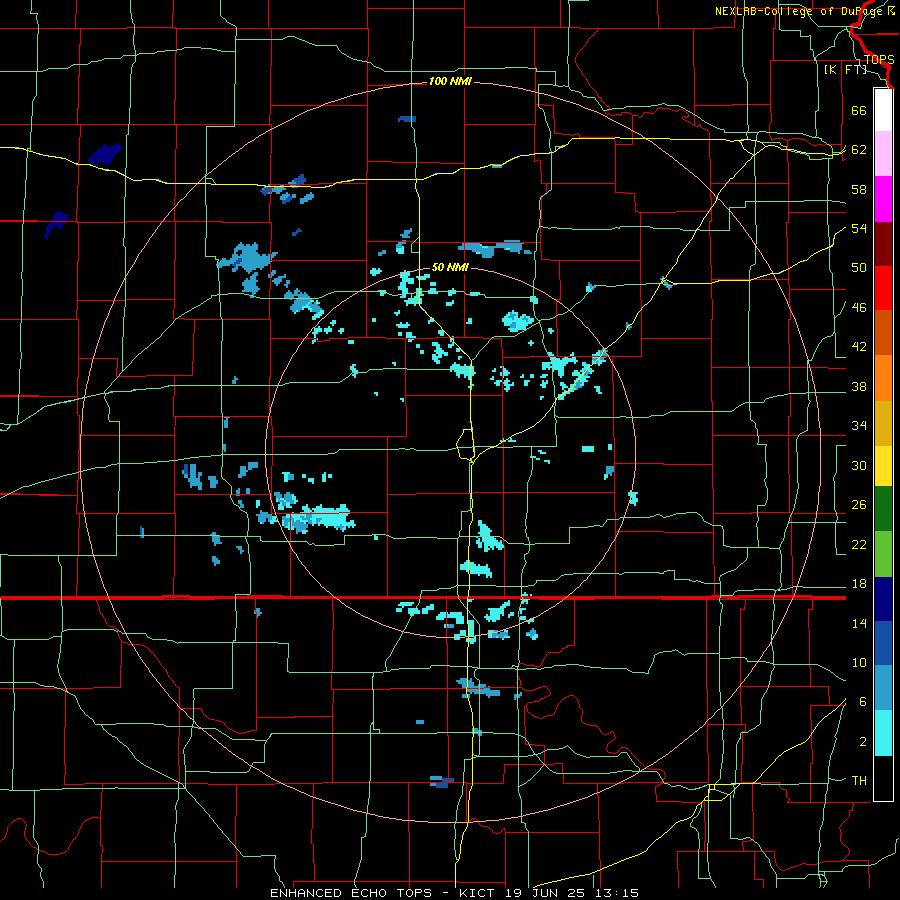Select the 58 legend value
Screen dimensions: 900x900
pos(859,189)
